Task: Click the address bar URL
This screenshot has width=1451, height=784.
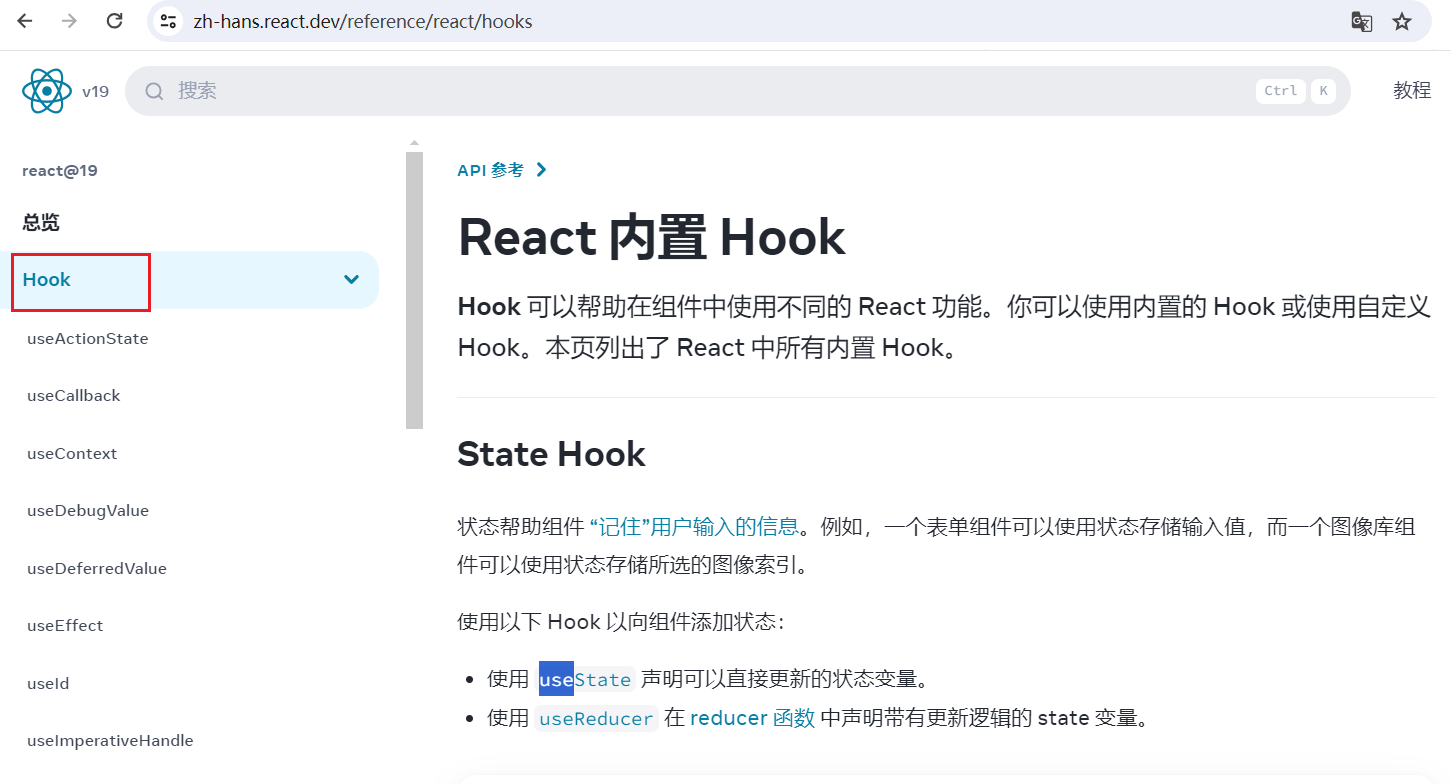Action: (363, 21)
